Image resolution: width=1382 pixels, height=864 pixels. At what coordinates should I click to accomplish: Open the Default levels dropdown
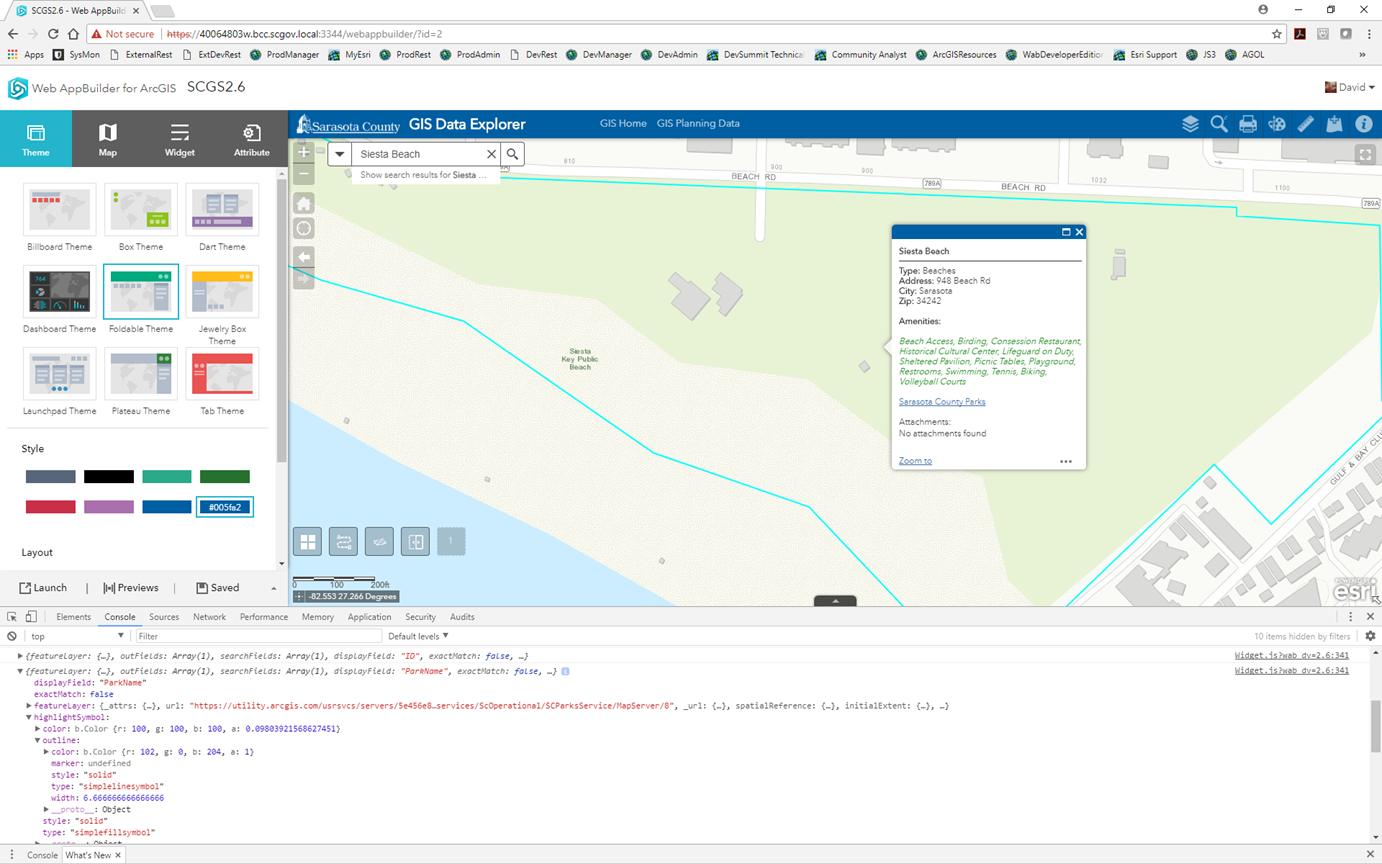[x=418, y=636]
